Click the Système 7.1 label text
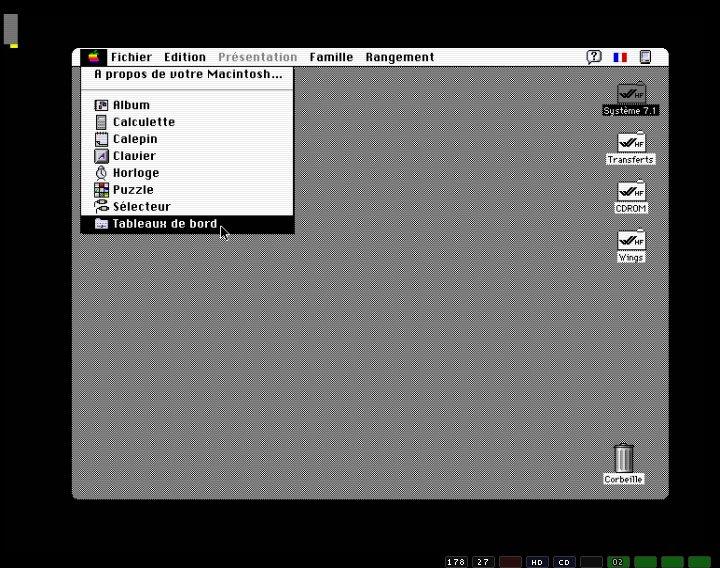This screenshot has width=720, height=568. click(x=630, y=111)
